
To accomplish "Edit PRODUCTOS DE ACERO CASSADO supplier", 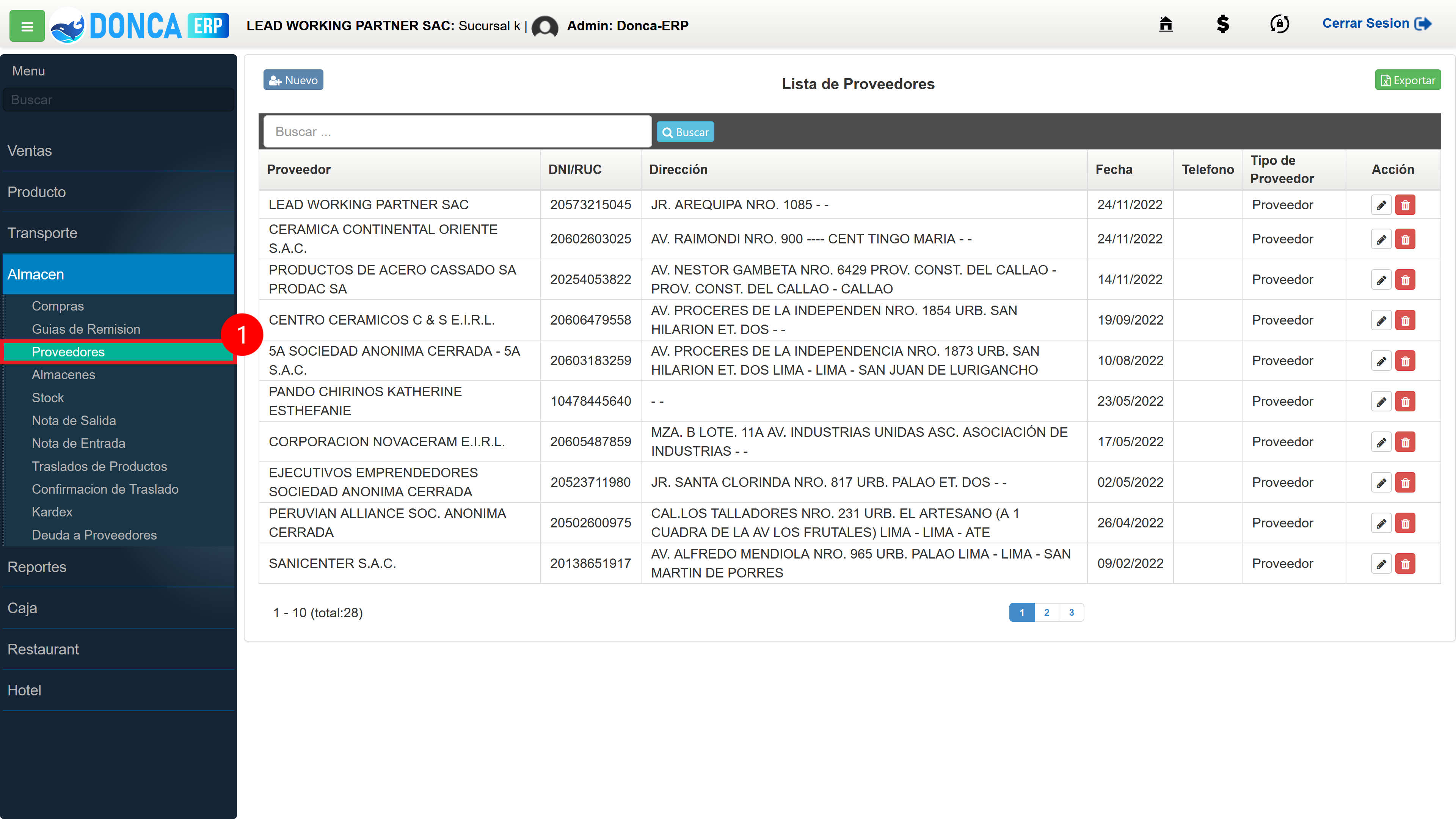I will pyautogui.click(x=1381, y=280).
